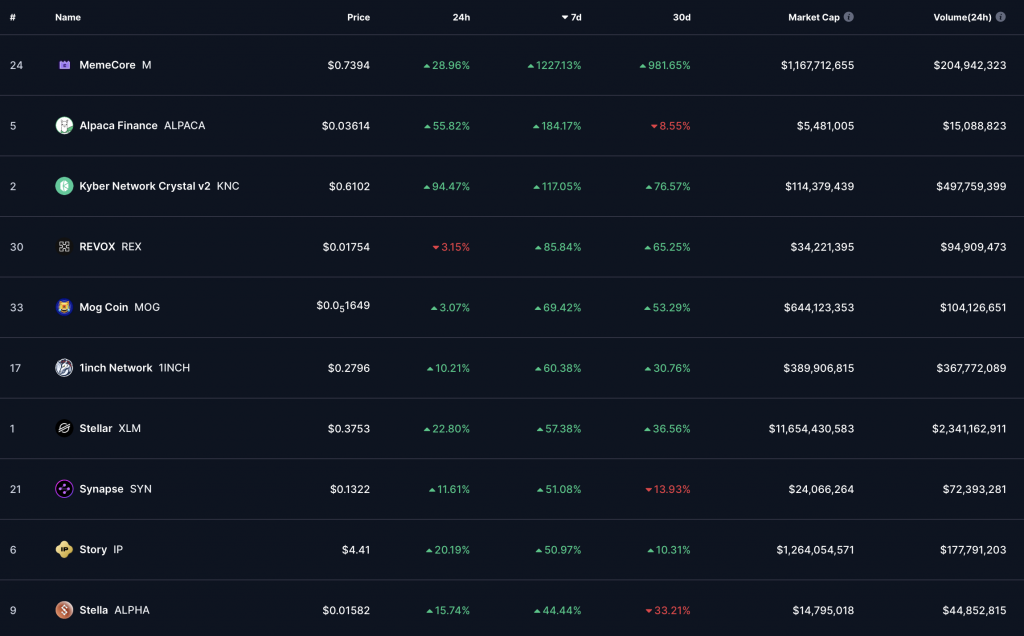Image resolution: width=1024 pixels, height=636 pixels.
Task: Sort table by the 24h column header
Action: pos(461,17)
